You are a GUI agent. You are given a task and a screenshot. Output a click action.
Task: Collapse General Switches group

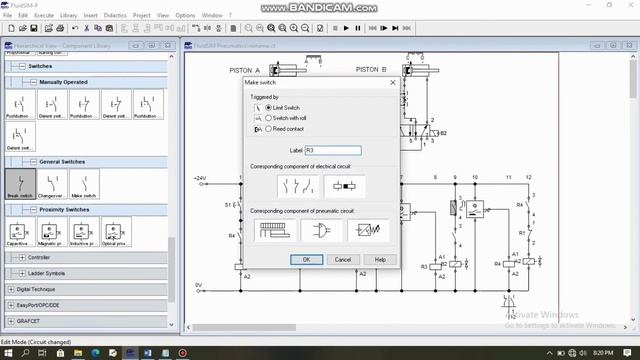pyautogui.click(x=33, y=162)
